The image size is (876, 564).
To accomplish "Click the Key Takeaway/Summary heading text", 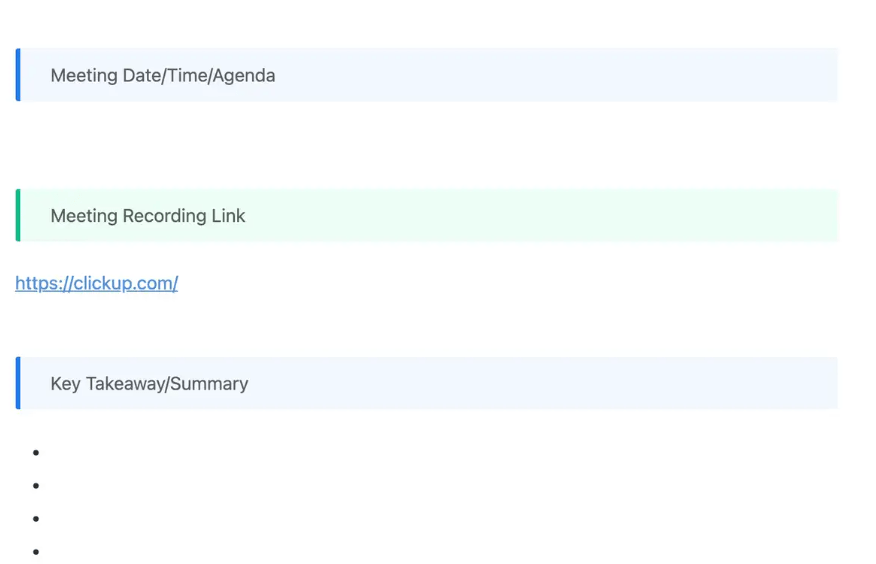I will (x=149, y=384).
